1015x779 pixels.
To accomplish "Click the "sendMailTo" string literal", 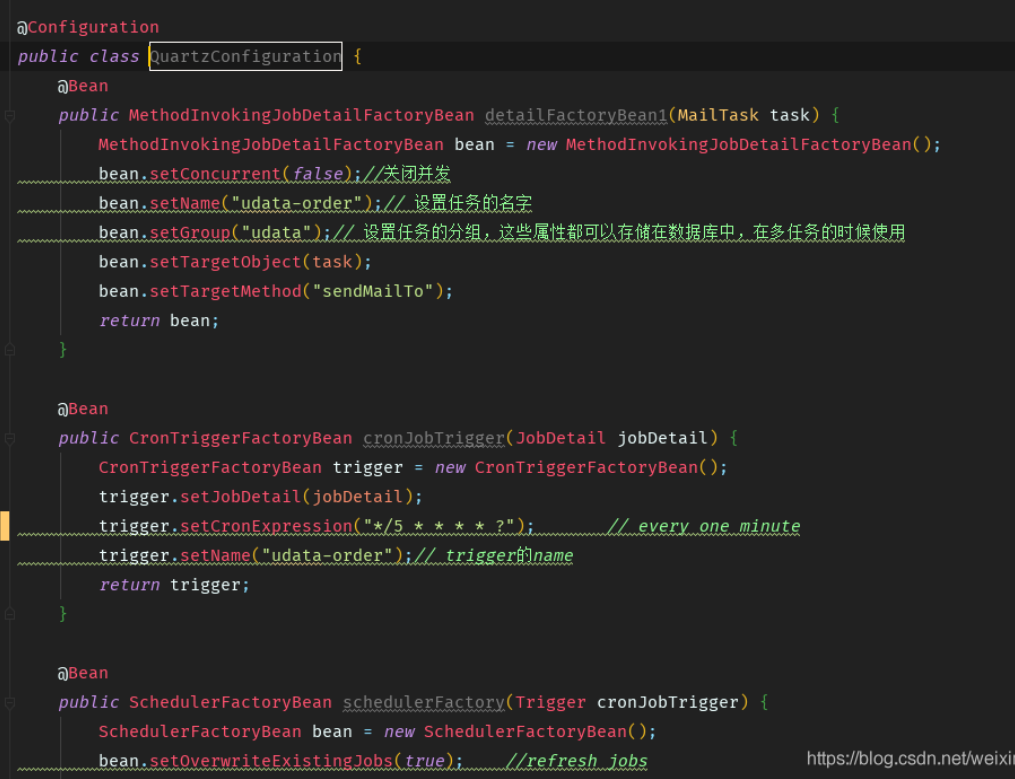I will point(373,291).
